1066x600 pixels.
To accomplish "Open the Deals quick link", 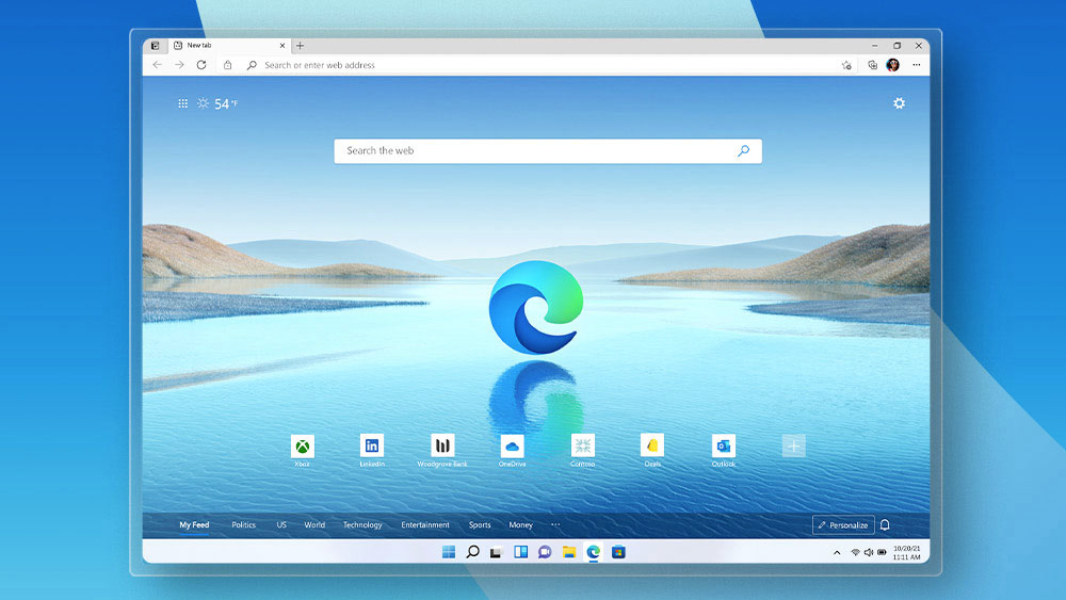I will click(653, 450).
